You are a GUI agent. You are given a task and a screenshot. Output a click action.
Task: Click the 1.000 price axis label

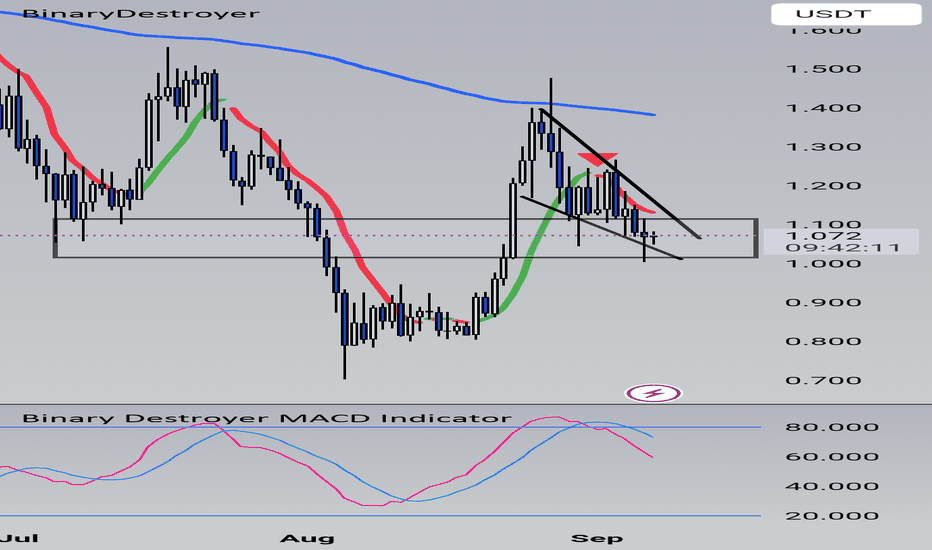[823, 263]
